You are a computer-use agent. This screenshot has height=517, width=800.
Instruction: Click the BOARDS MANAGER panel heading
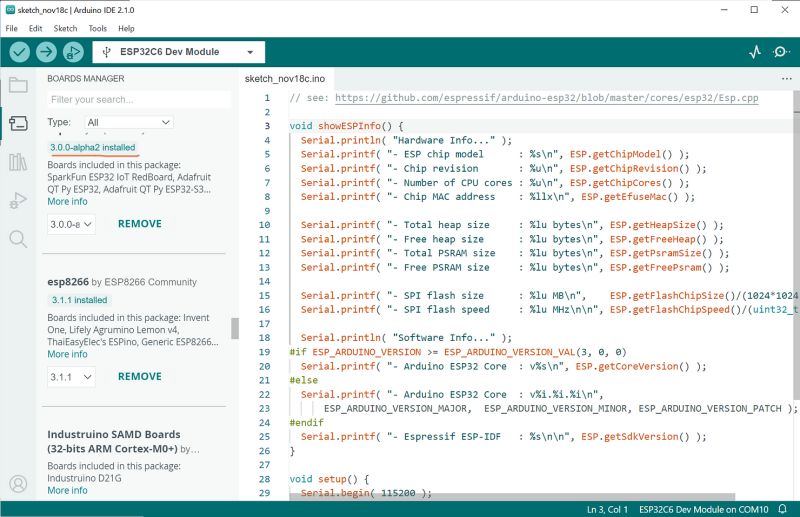coord(86,79)
